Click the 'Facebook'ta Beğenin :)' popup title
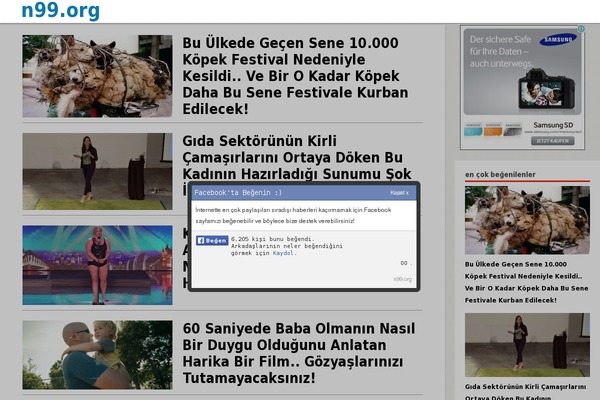Image resolution: width=600 pixels, height=400 pixels. pos(238,193)
